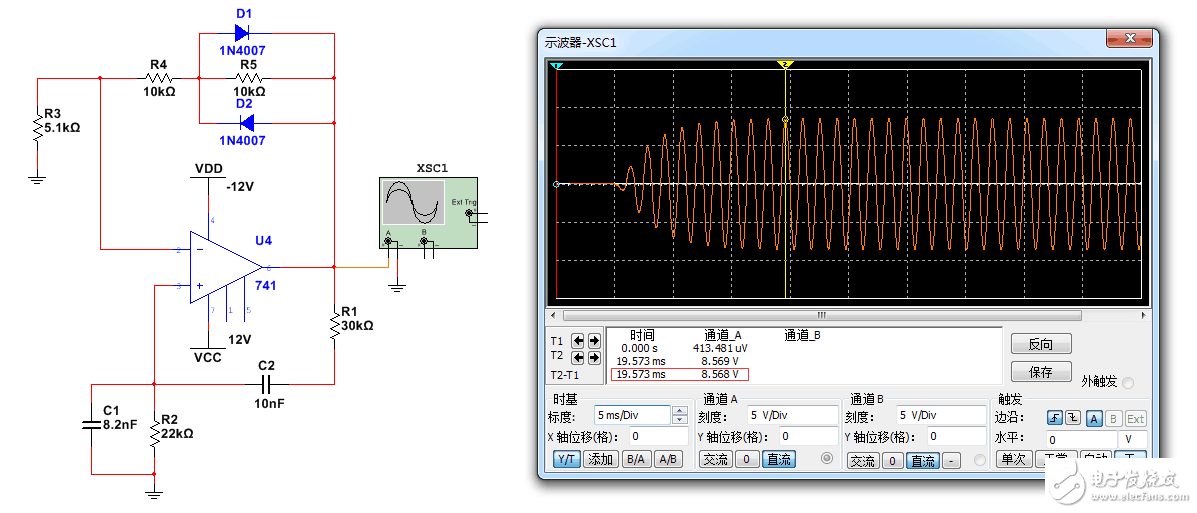Select the 741 op-amp U4 symbol

(x=227, y=267)
